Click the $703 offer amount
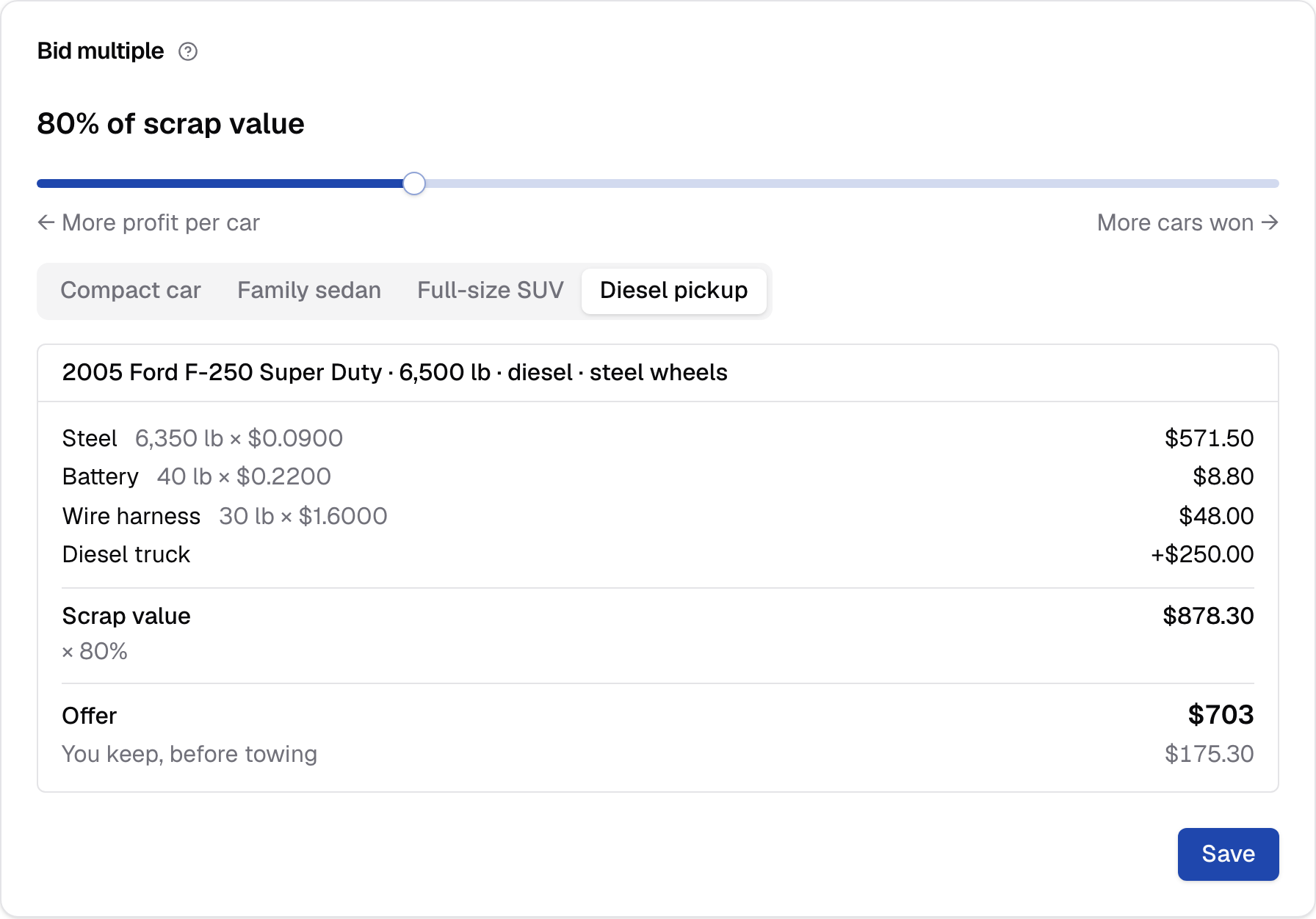The height and width of the screenshot is (919, 1316). (1221, 715)
